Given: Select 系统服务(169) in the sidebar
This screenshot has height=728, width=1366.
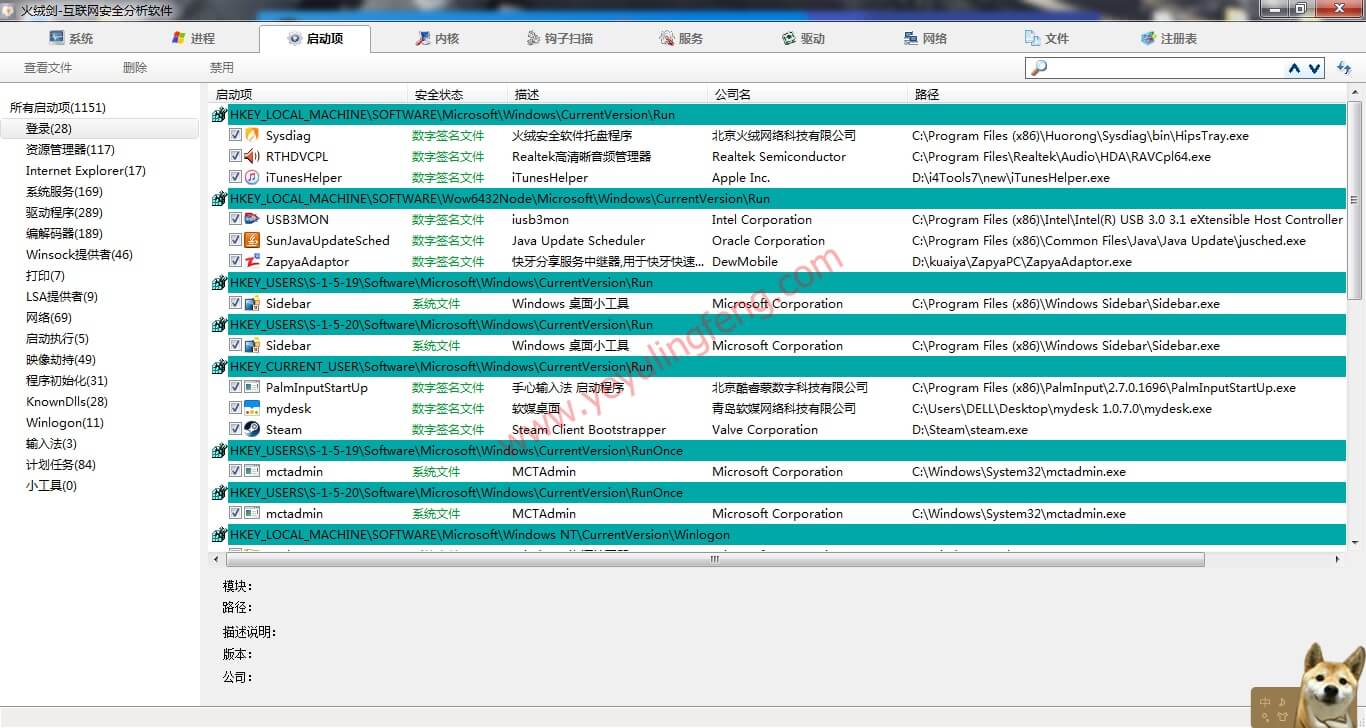Looking at the screenshot, I should 64,191.
